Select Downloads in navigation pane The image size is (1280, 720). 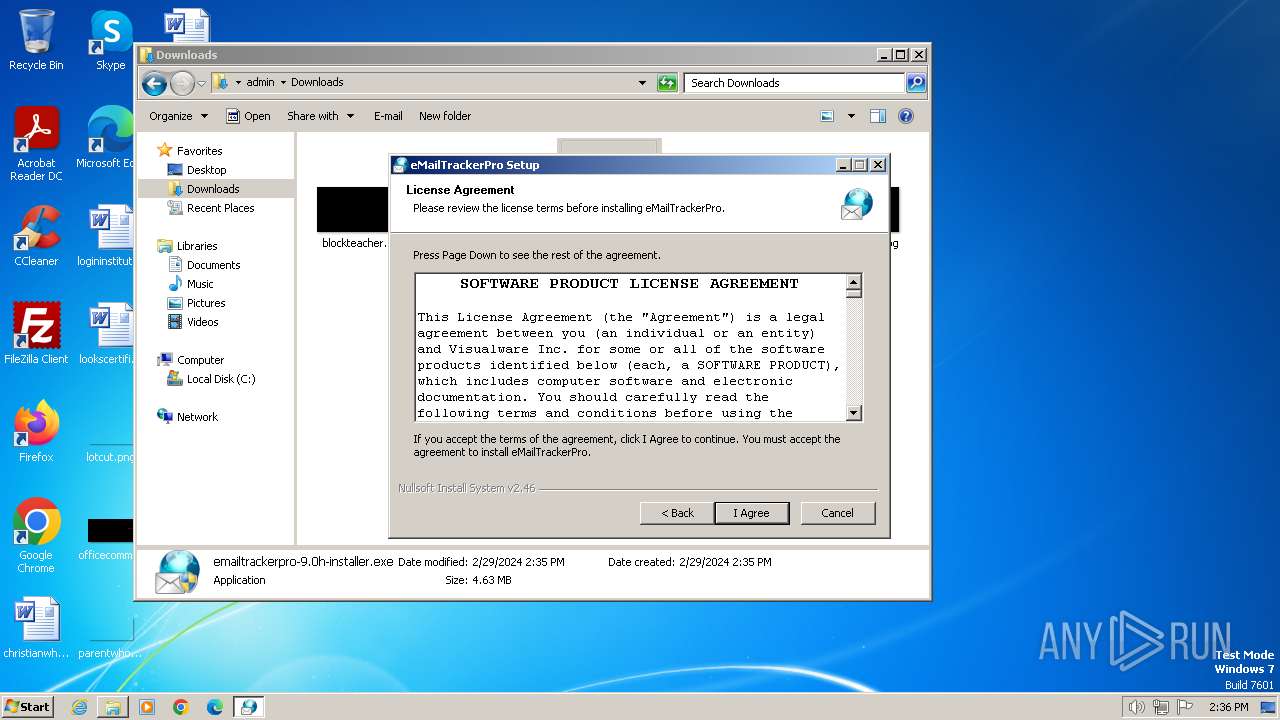(213, 189)
